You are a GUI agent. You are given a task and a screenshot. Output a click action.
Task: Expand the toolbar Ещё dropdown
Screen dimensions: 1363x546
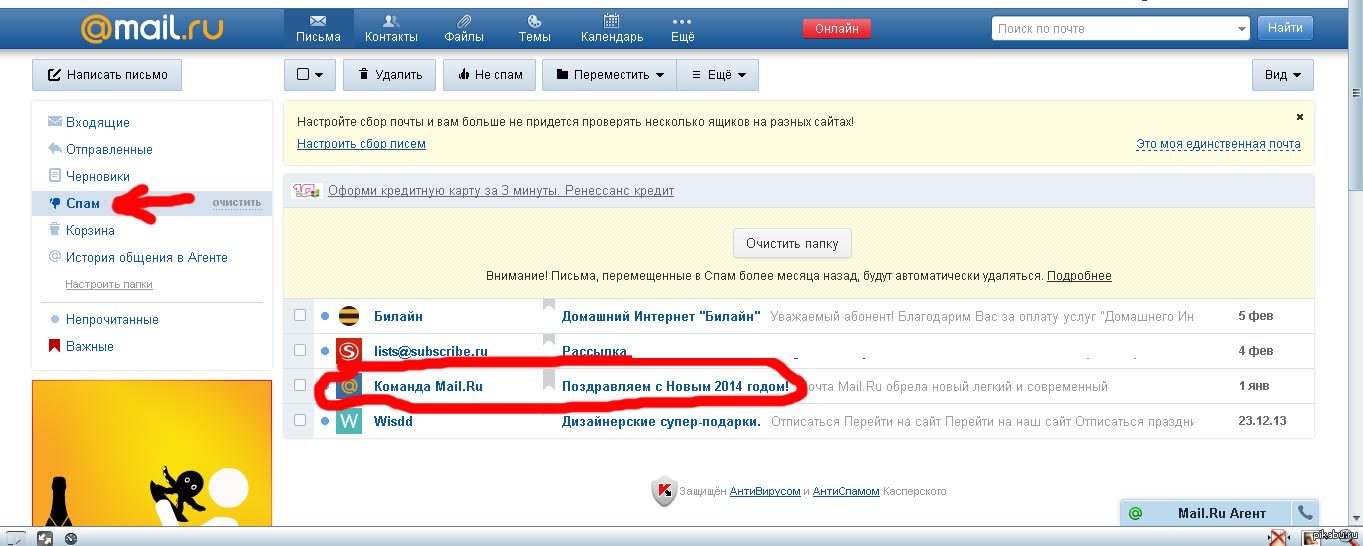(718, 74)
